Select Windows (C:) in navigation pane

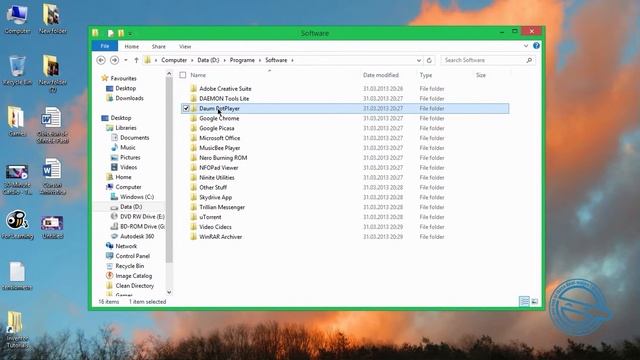(x=137, y=197)
